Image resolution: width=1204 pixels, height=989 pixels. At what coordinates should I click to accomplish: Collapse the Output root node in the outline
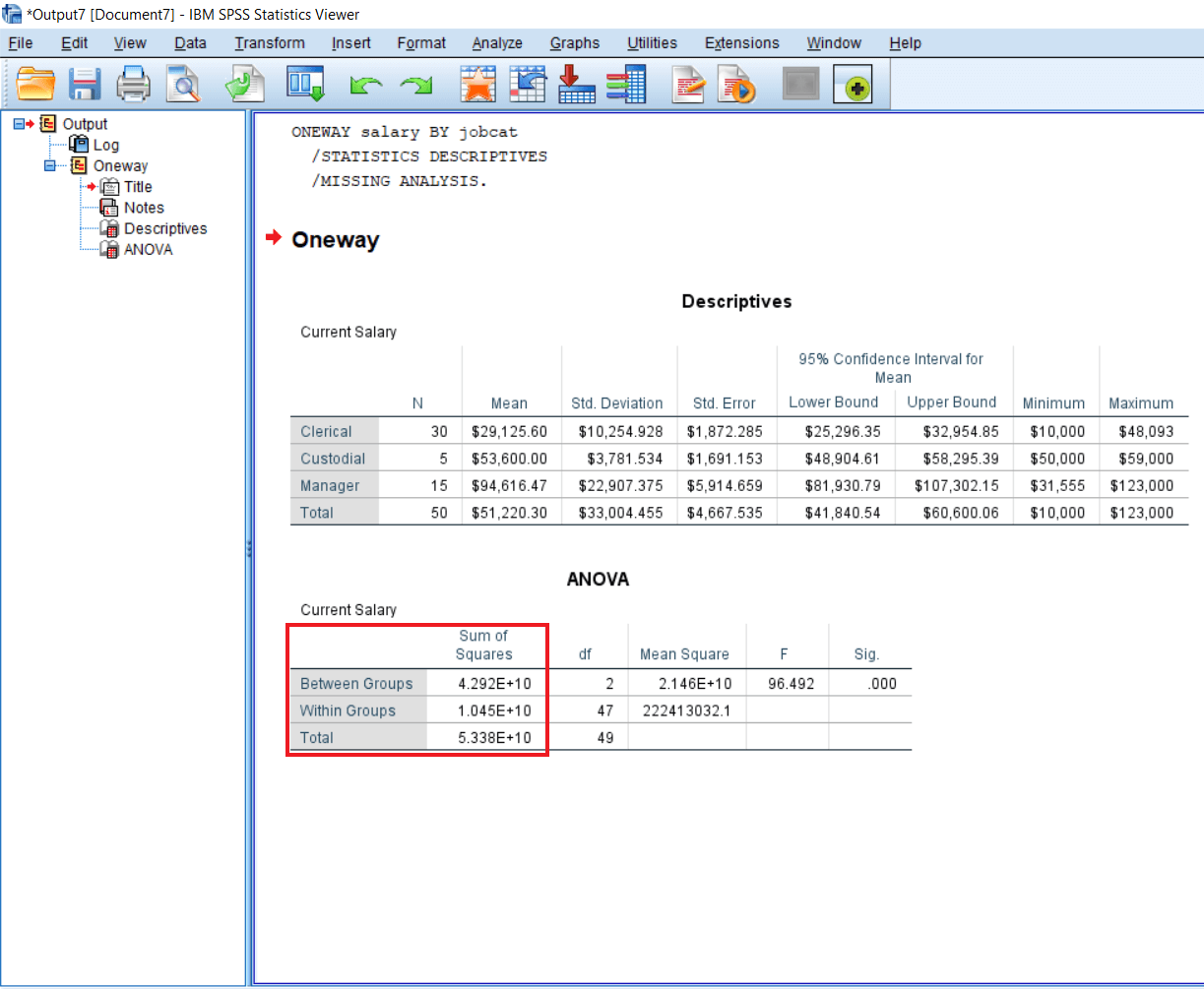[x=19, y=124]
